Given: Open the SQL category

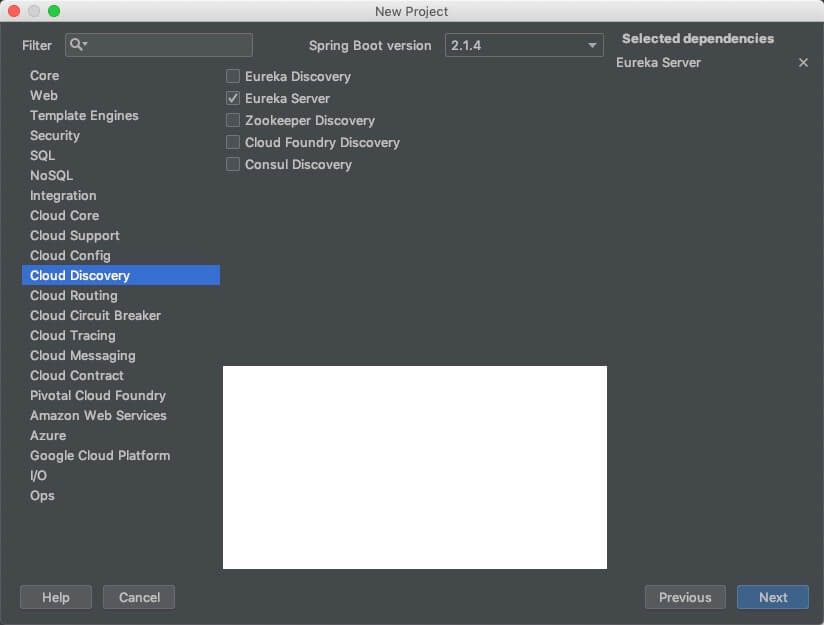Looking at the screenshot, I should (121, 156).
